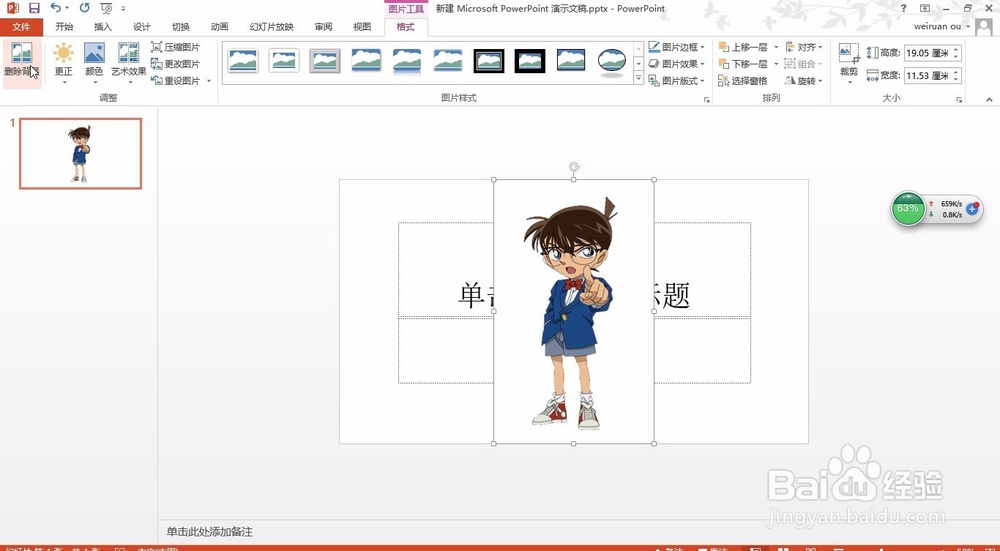Open the Corrections (更正) options

pos(63,62)
